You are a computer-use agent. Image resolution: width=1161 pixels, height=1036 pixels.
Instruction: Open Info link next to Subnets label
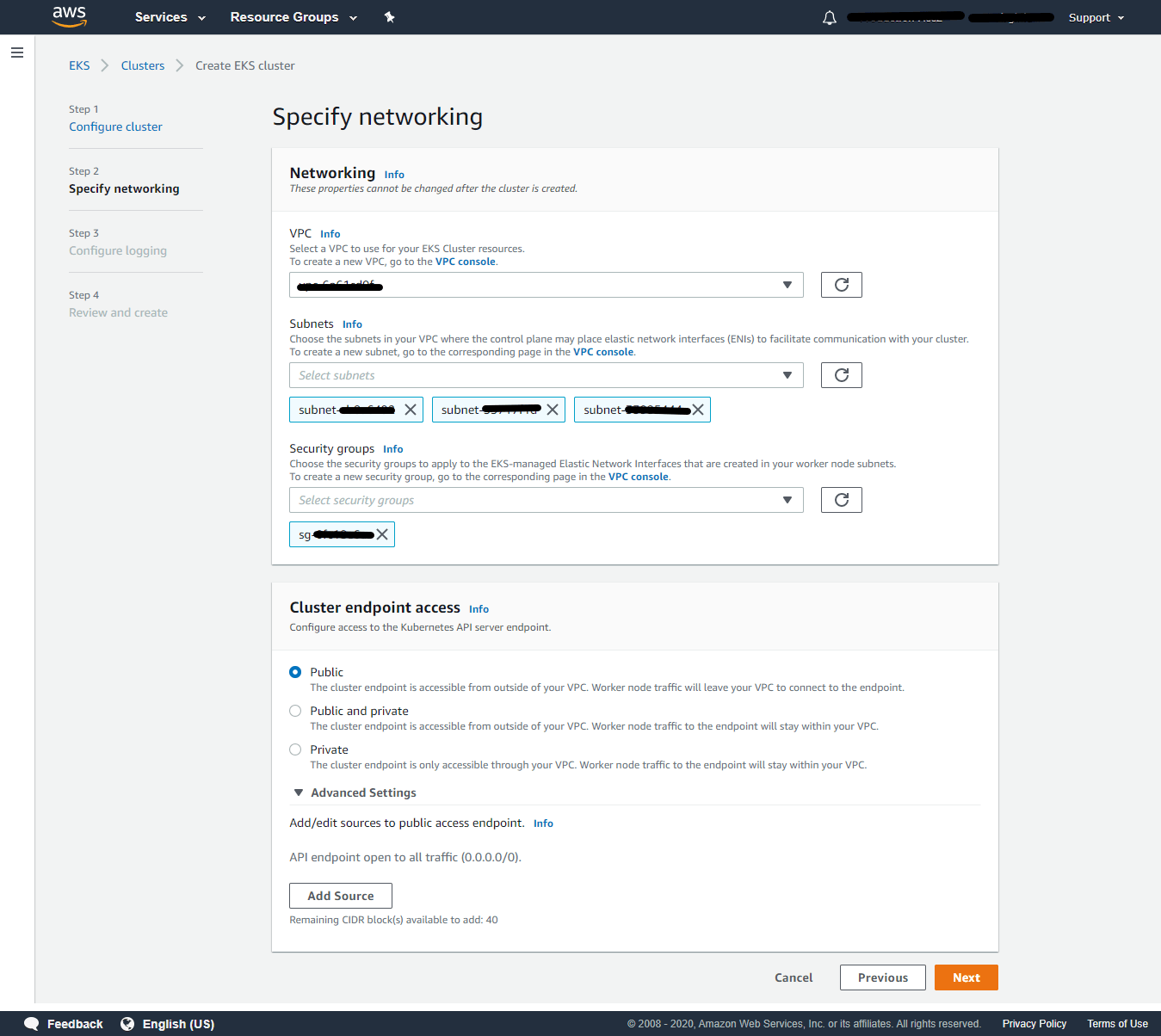(x=352, y=324)
